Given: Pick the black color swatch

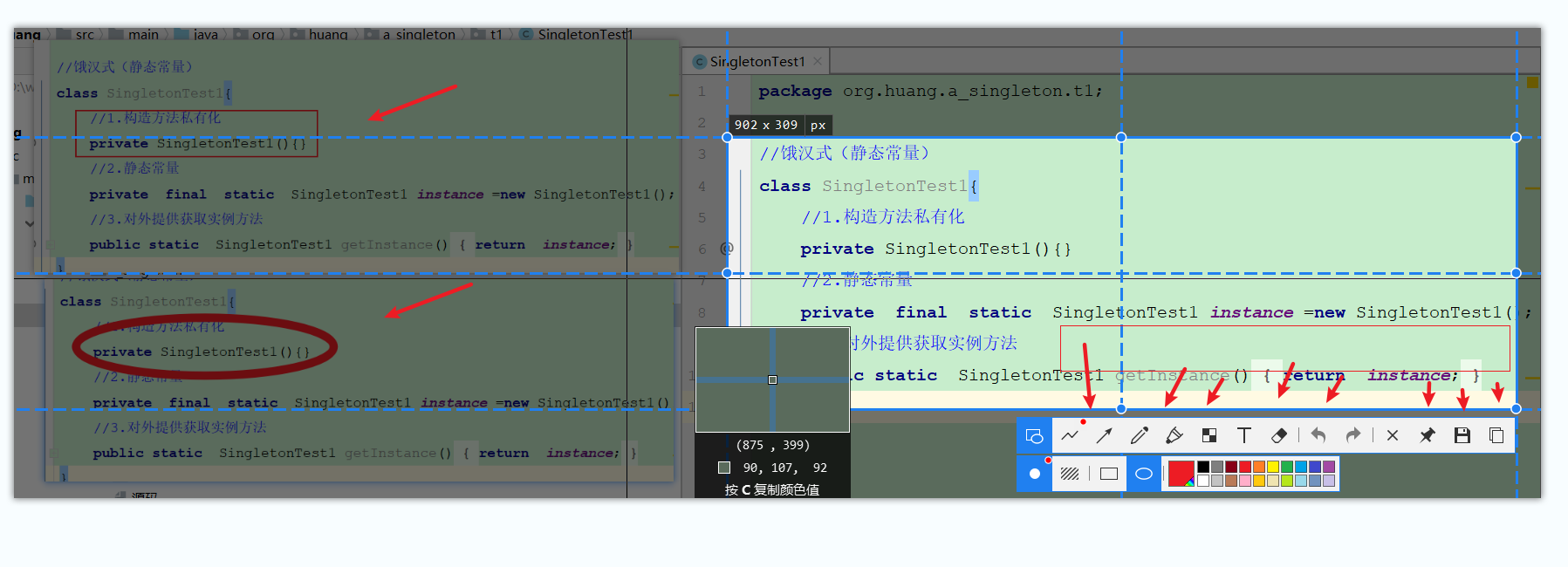Looking at the screenshot, I should pos(1203,467).
